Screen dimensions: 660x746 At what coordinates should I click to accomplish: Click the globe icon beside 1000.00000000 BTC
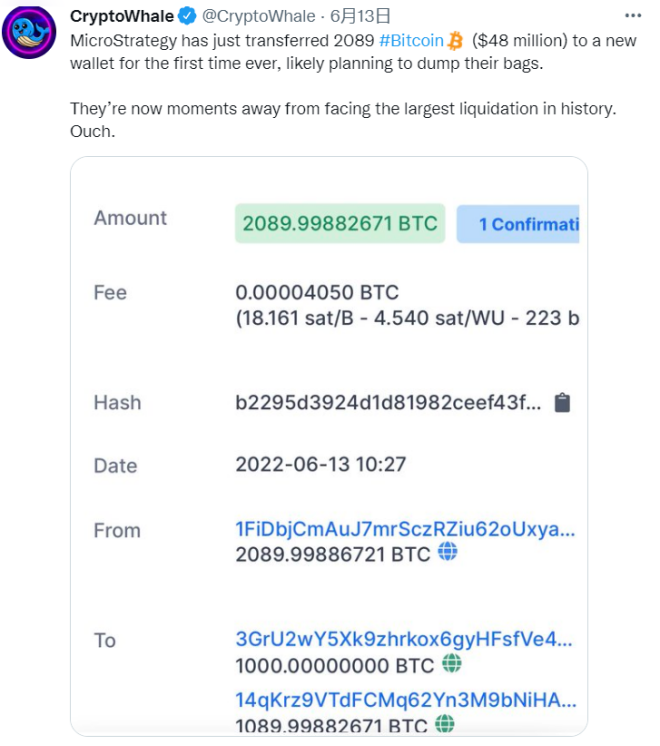(x=452, y=663)
